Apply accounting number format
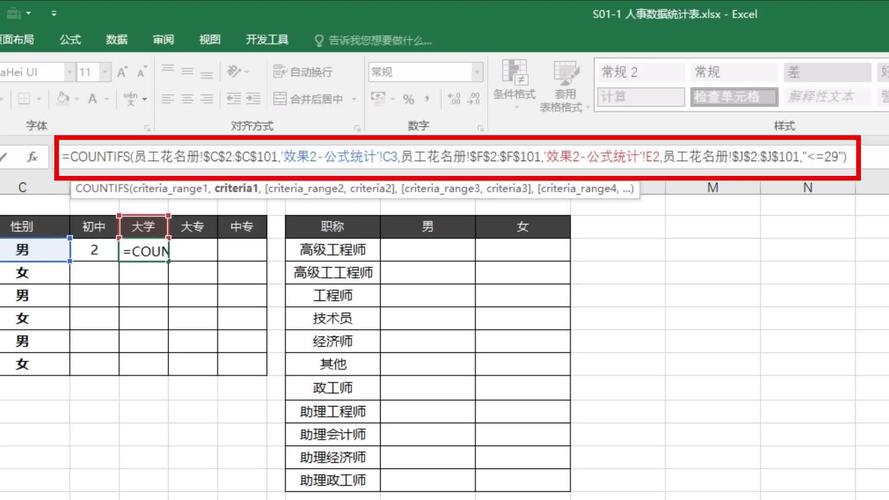This screenshot has height=500, width=889. pos(378,98)
